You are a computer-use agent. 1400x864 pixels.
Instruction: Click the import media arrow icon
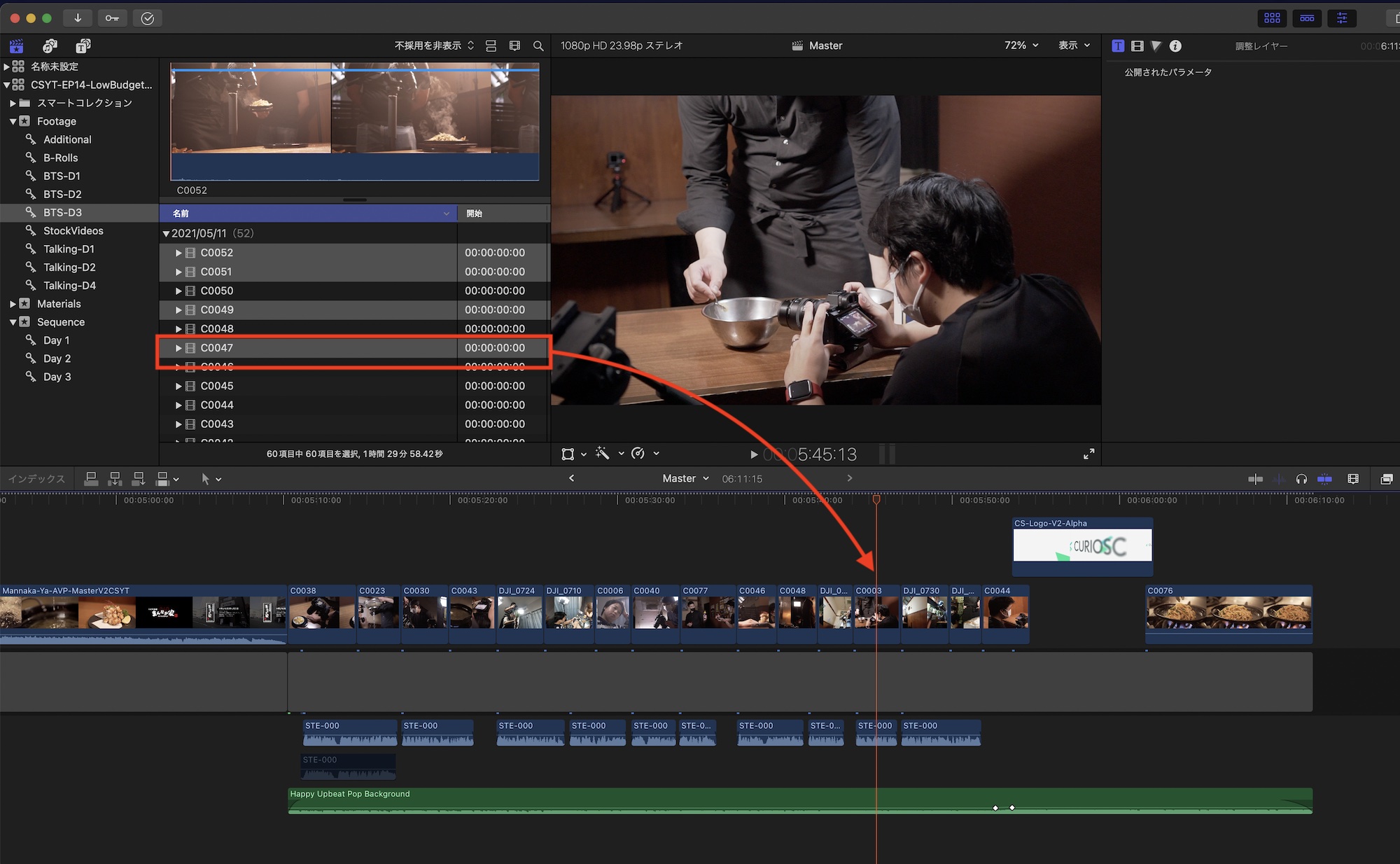[x=78, y=18]
